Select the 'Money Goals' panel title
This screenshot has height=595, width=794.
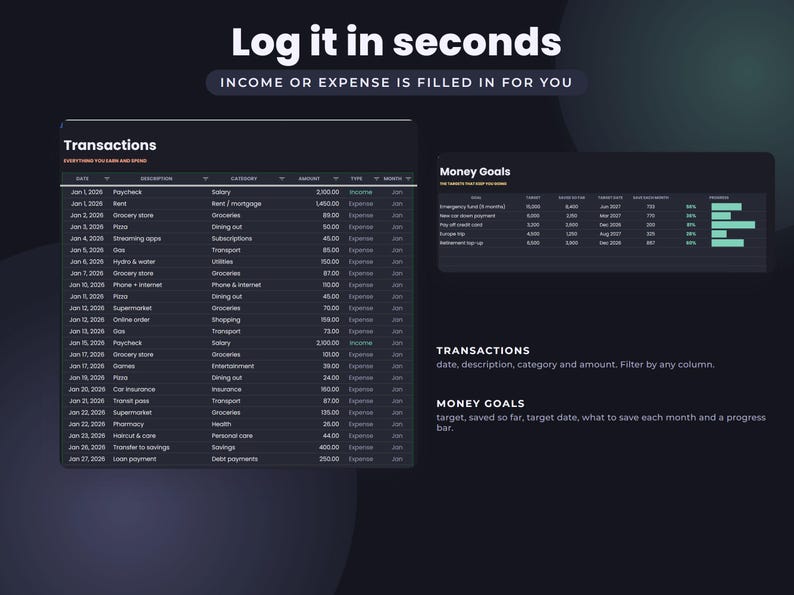[x=475, y=172]
